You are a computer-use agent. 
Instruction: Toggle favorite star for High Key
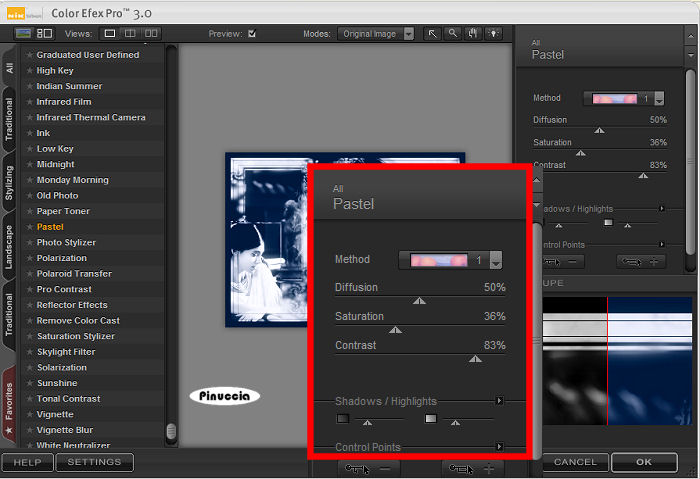pos(29,71)
